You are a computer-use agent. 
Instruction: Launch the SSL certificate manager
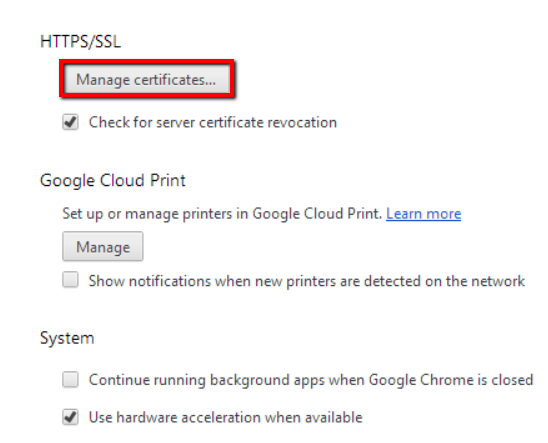click(x=146, y=79)
